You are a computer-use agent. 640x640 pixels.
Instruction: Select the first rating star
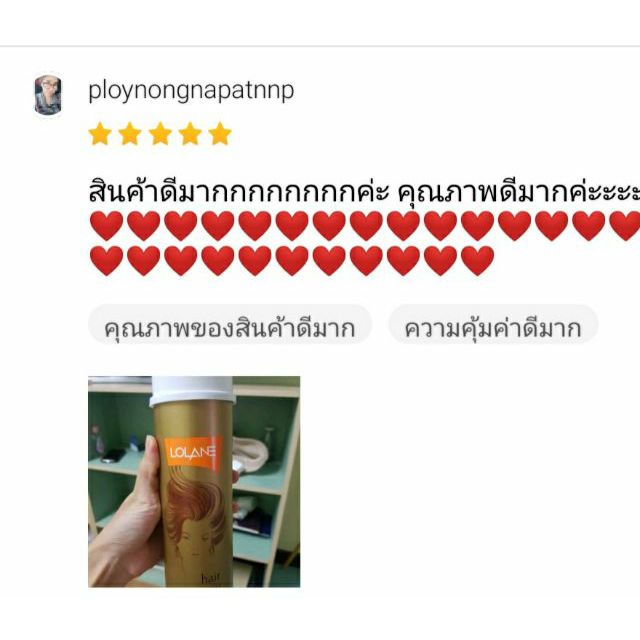point(100,133)
